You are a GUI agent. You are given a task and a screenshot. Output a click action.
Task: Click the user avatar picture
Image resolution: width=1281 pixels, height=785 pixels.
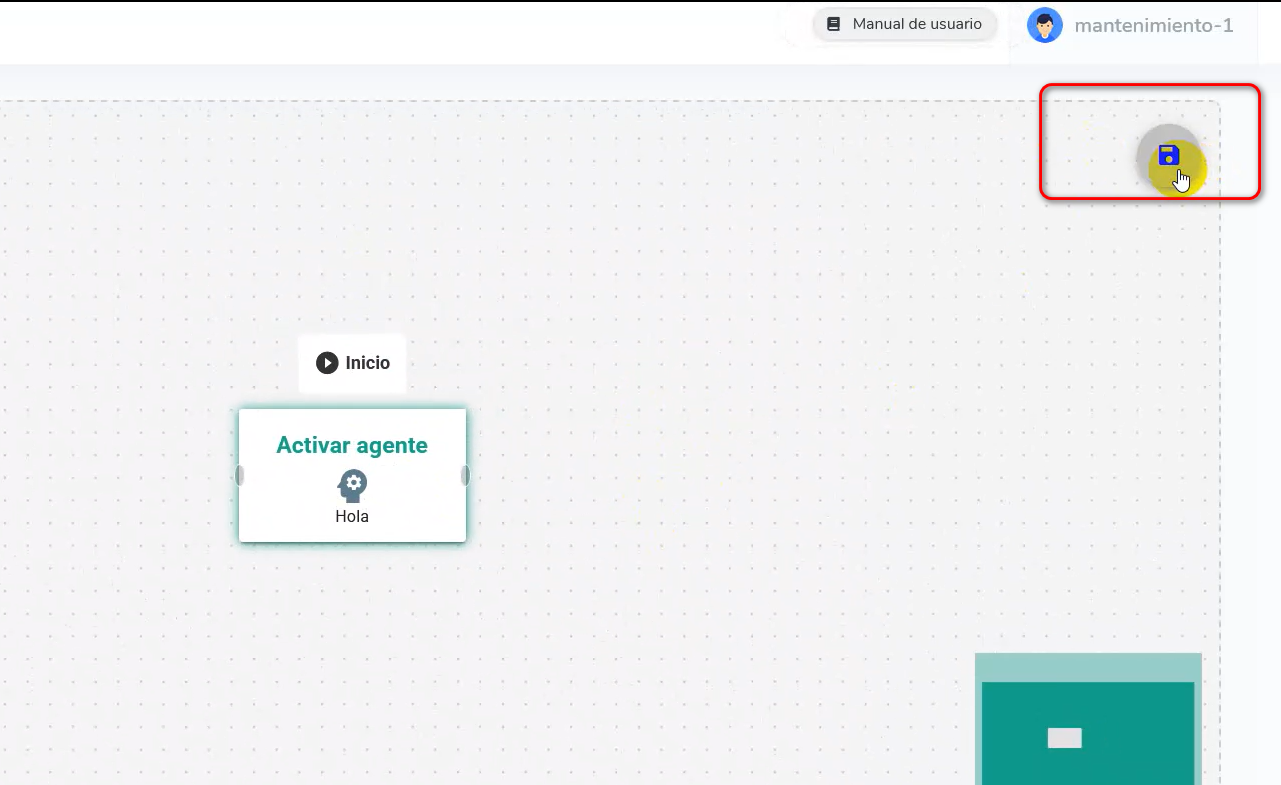1044,25
